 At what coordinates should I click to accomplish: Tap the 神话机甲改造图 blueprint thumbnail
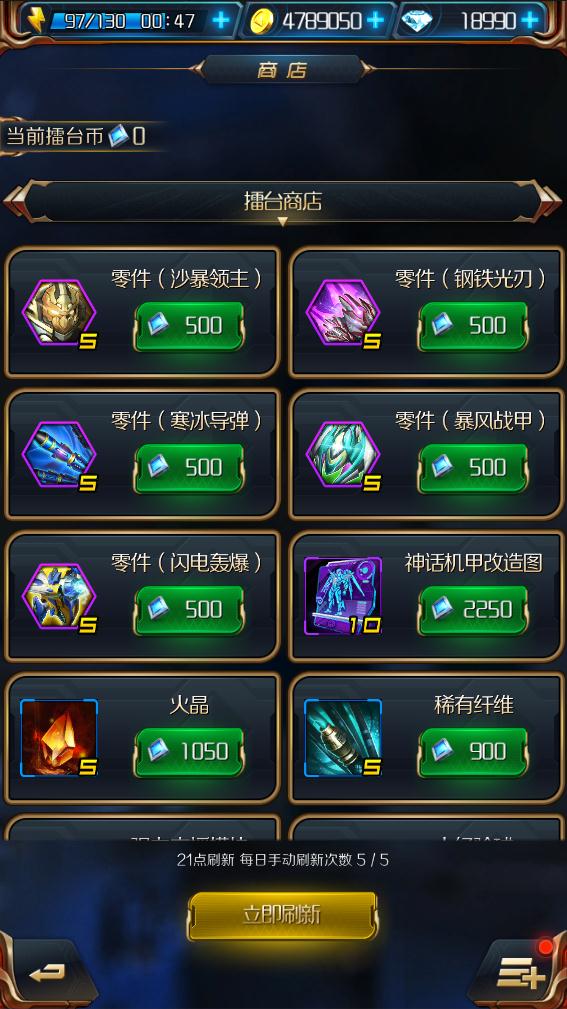click(x=343, y=597)
